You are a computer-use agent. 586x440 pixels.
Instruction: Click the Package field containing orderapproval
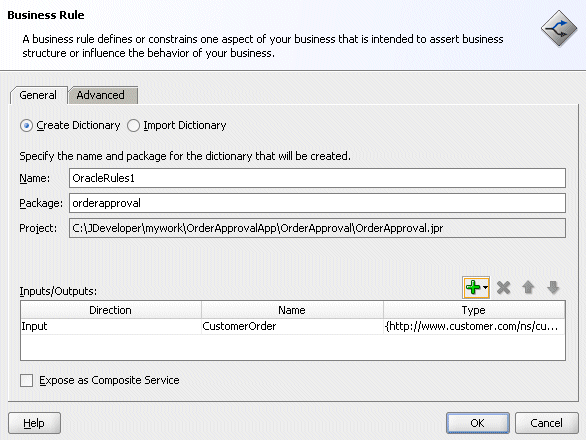tap(317, 203)
